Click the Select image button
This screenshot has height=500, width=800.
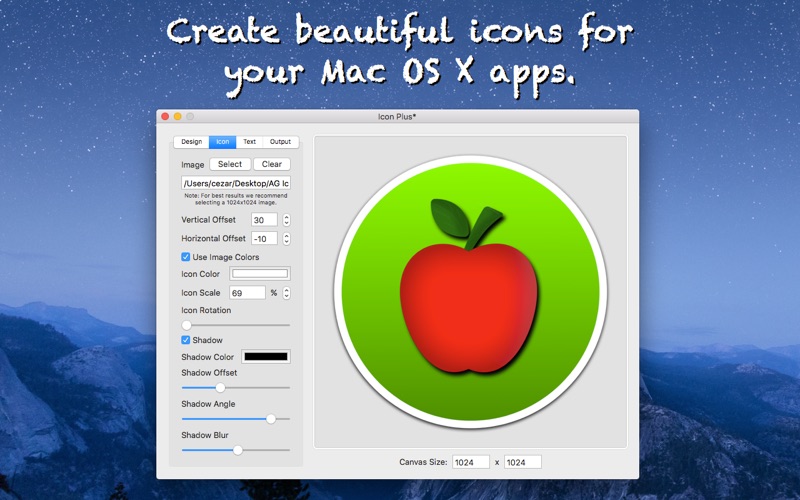click(230, 164)
